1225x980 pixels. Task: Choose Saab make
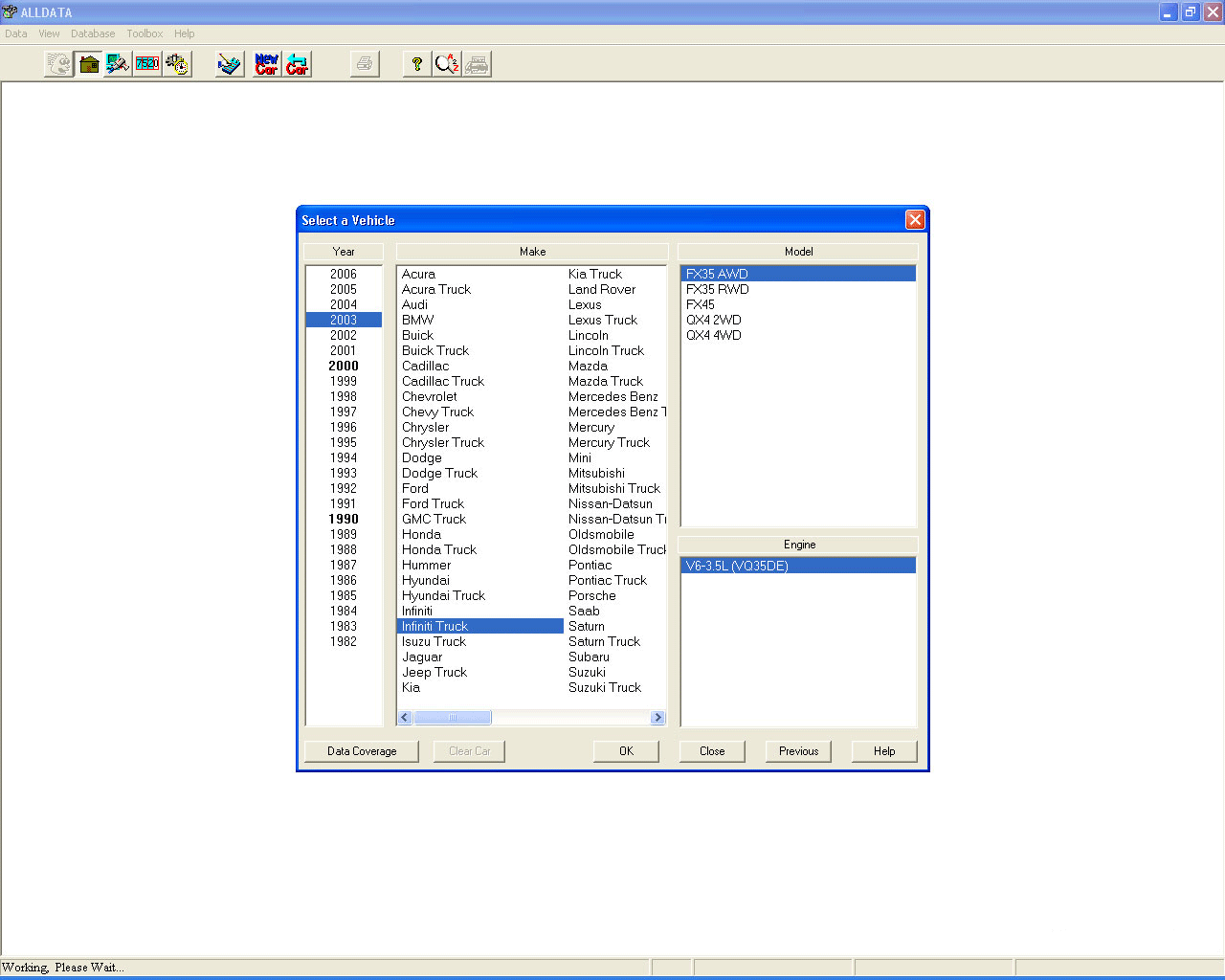[584, 611]
